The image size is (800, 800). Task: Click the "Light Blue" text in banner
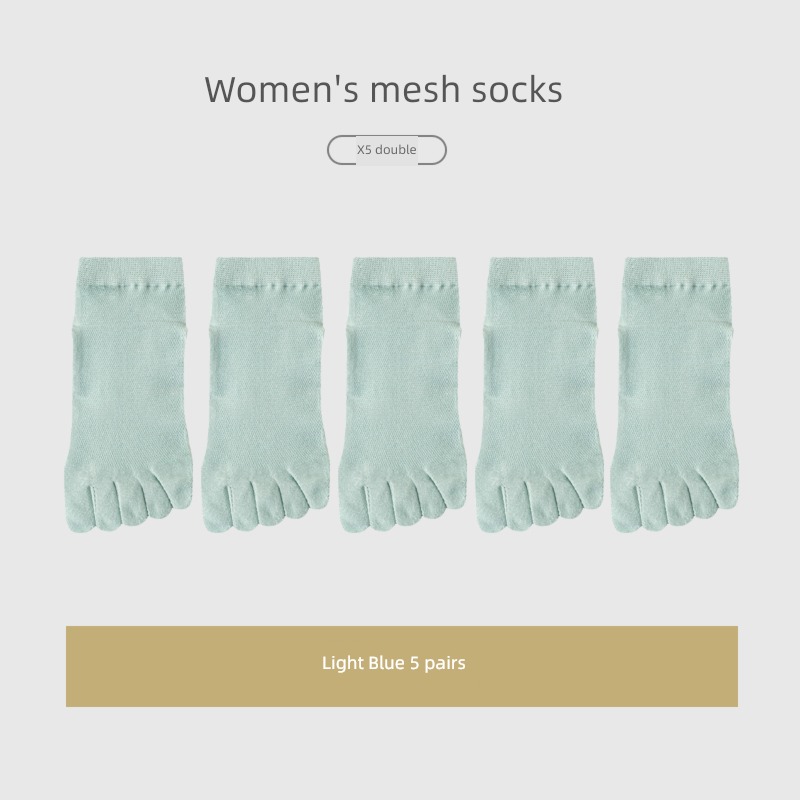pos(364,663)
